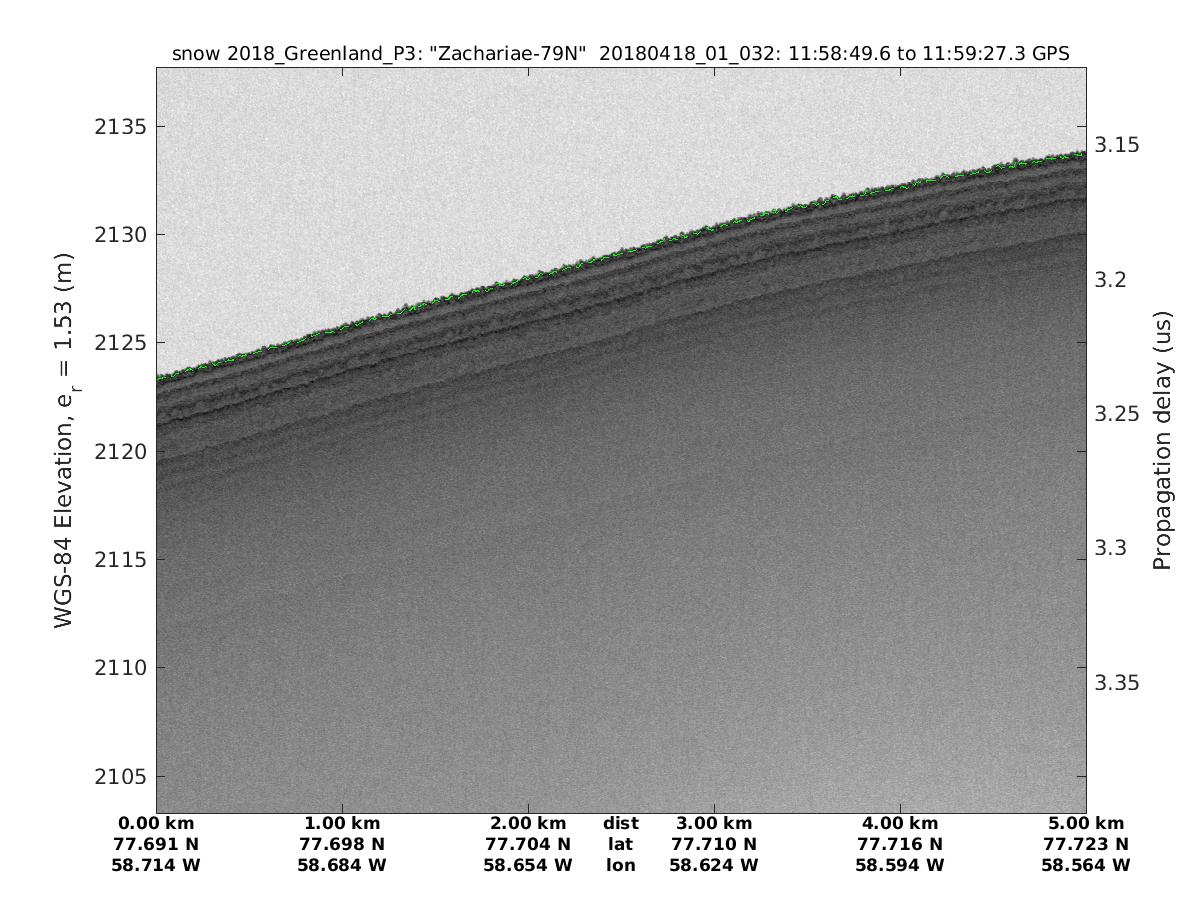Click the '3.00 km' distance label
1200x900 pixels.
click(x=714, y=824)
